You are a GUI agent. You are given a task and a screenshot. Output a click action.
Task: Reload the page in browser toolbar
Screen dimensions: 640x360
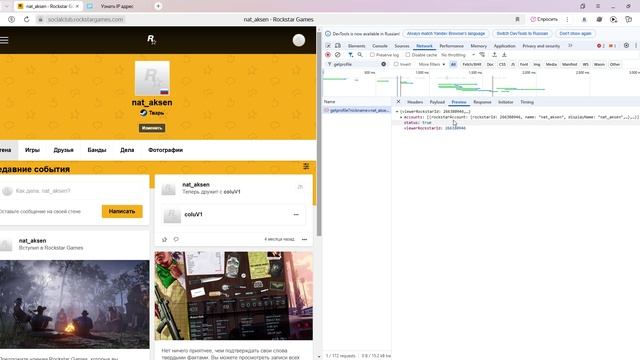pos(27,19)
